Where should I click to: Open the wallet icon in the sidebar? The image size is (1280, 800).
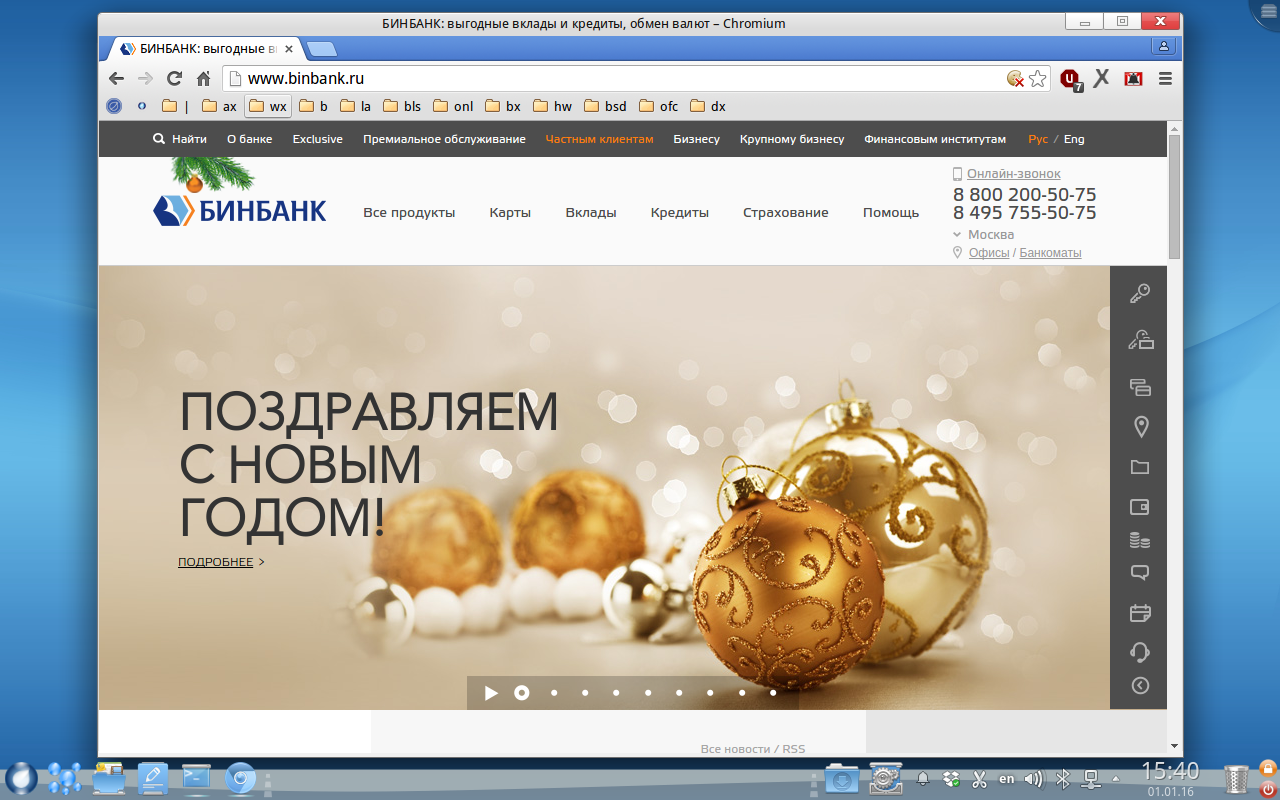point(1140,507)
